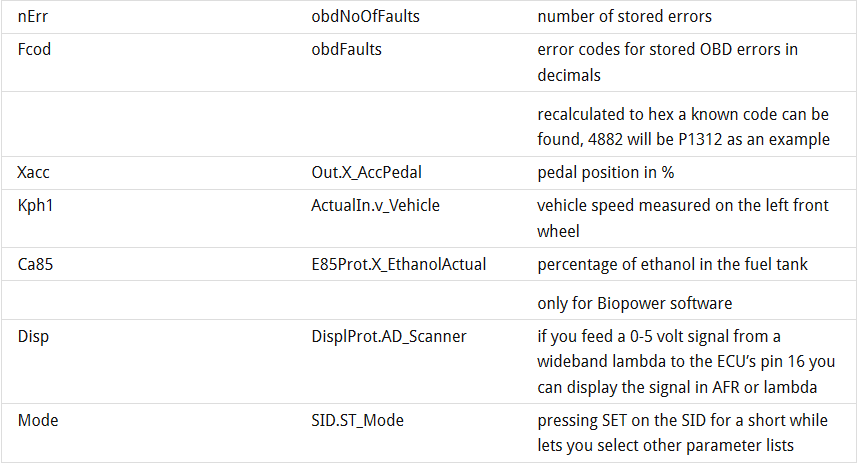Click the ActualIn.v_Vehicle symbol name
Viewport: 857px width, 463px height.
coord(375,205)
